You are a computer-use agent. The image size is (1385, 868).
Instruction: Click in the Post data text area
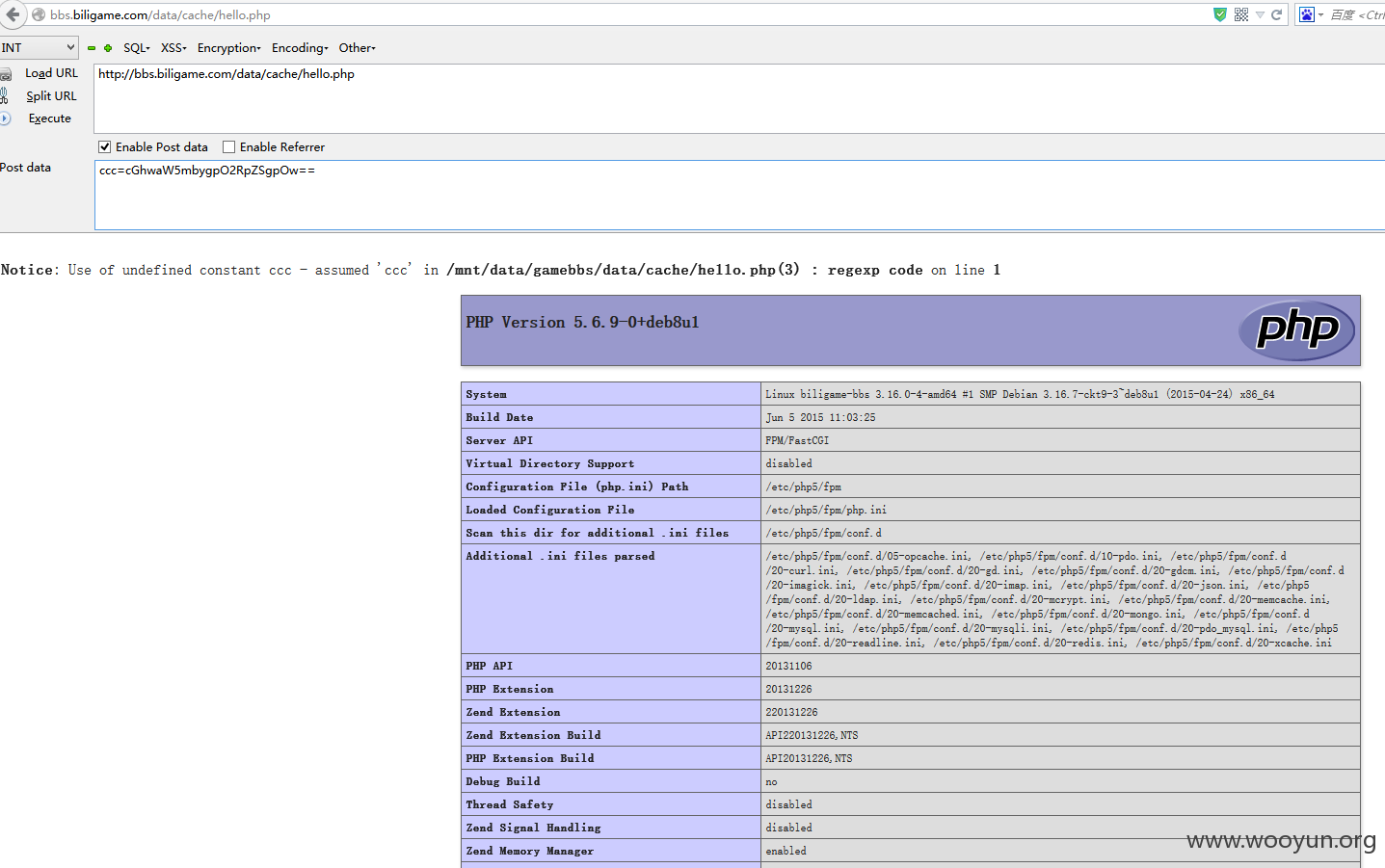[x=739, y=195]
